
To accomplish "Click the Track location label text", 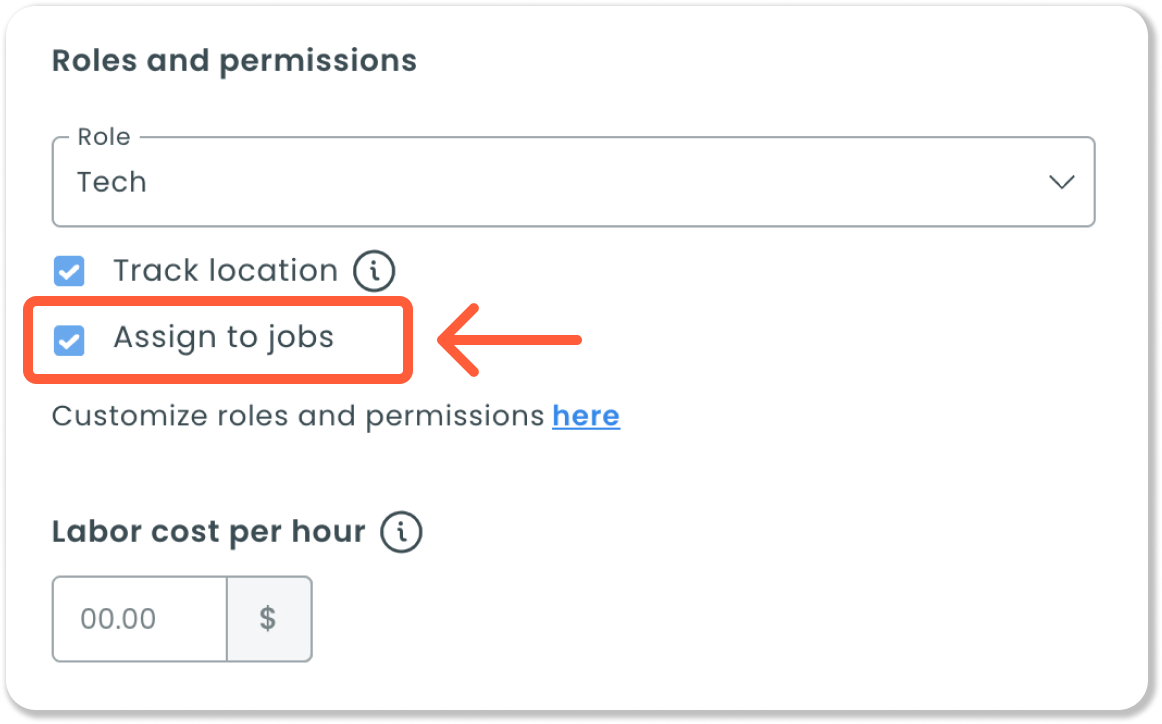I will click(225, 271).
